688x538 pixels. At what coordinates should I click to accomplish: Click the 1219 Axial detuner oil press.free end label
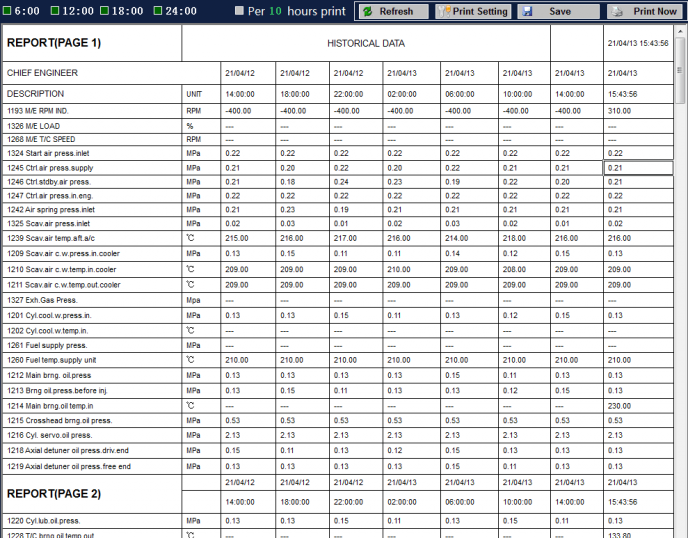(x=69, y=466)
